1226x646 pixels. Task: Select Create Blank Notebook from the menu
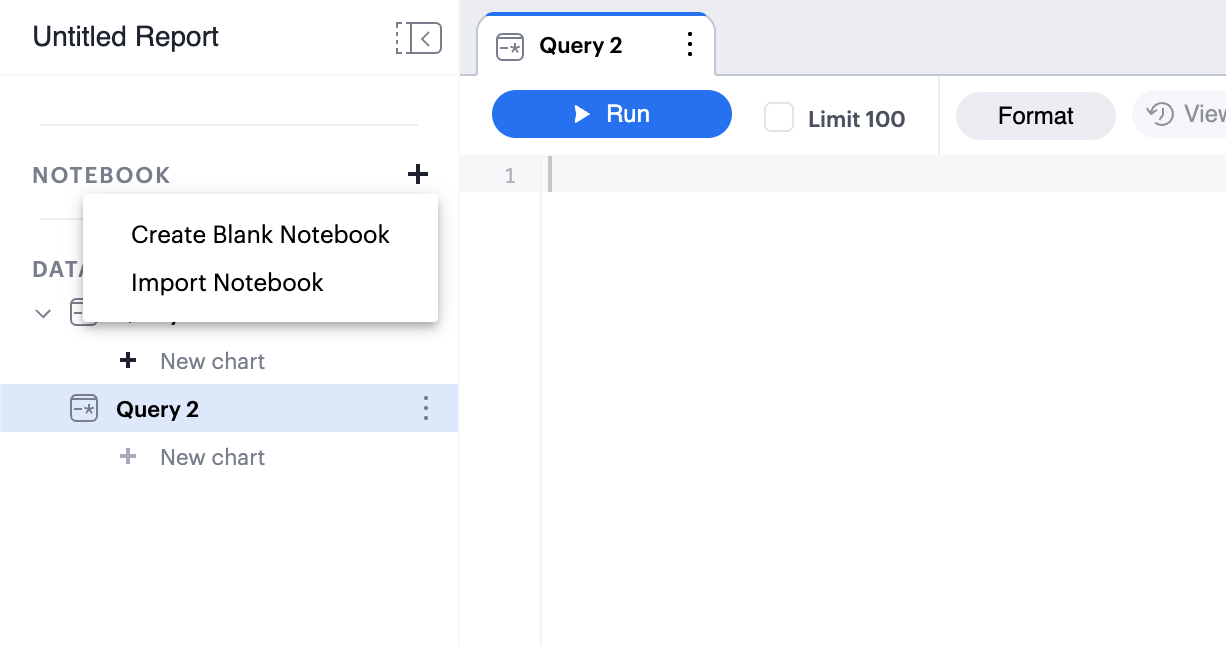260,235
